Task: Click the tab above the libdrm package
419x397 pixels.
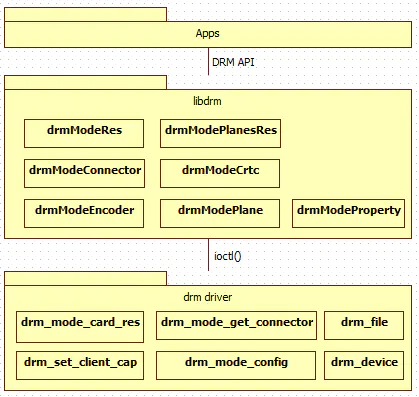Action: click(85, 82)
